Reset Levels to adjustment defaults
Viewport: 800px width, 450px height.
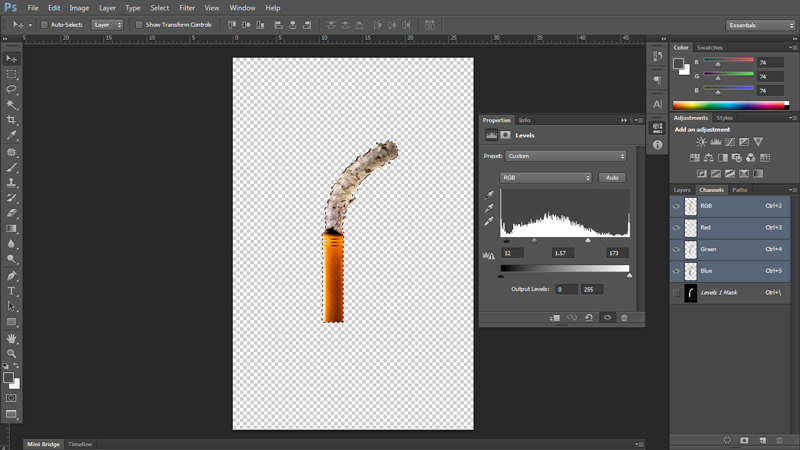click(589, 317)
